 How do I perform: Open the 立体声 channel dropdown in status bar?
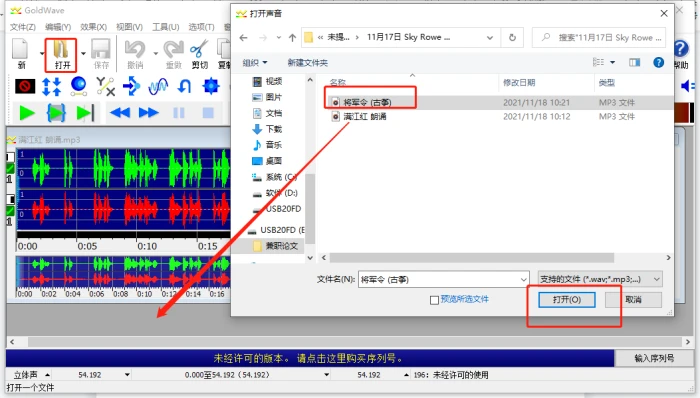click(47, 375)
